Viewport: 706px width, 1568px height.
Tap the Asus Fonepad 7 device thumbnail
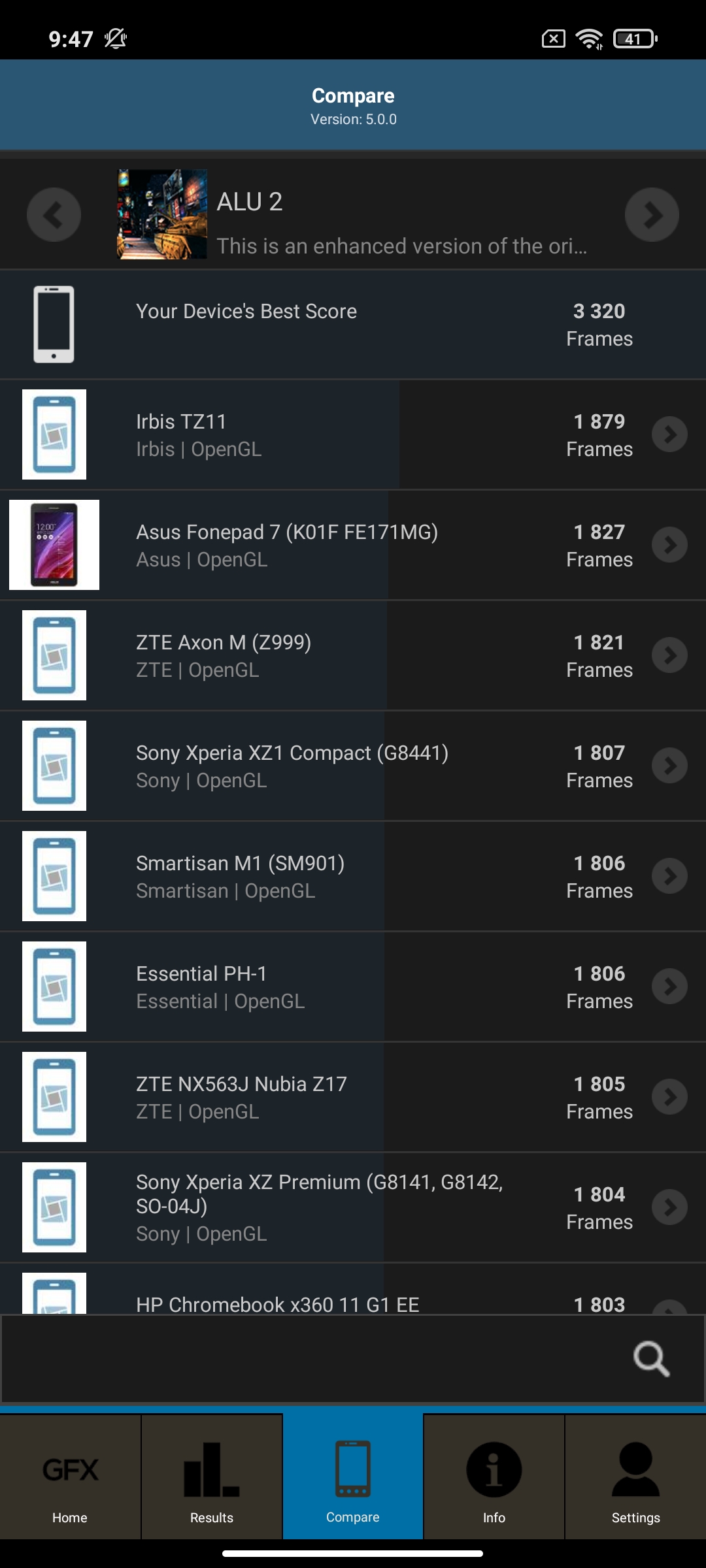(54, 545)
